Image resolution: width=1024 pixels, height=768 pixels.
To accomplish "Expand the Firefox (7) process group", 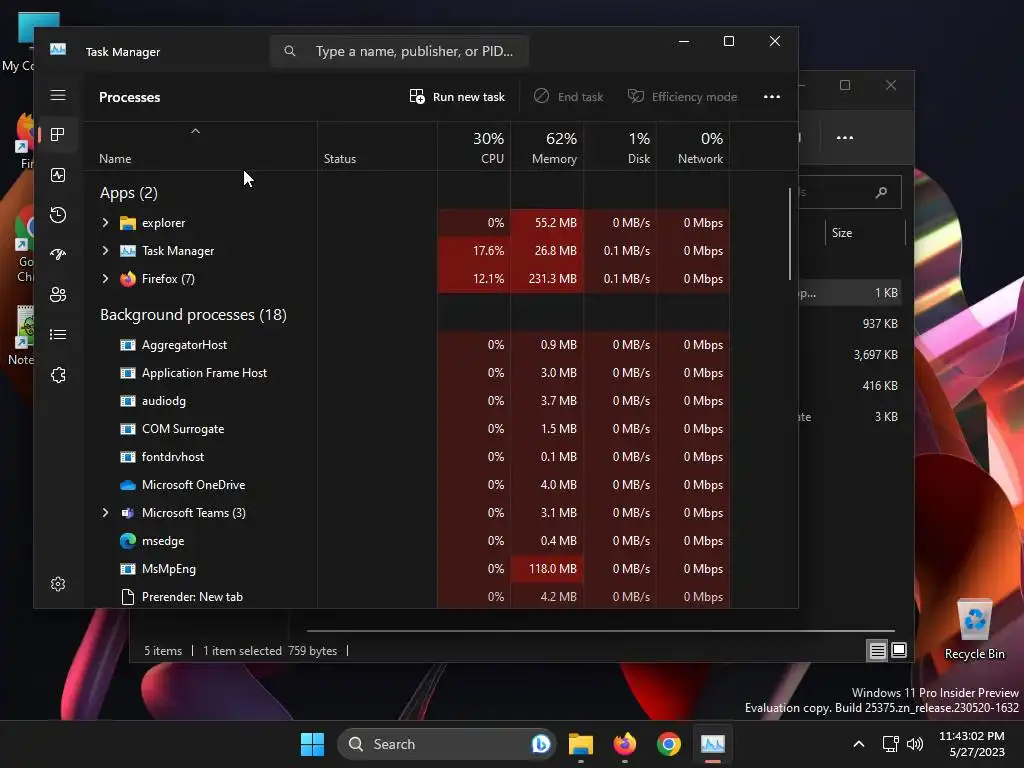I will 105,279.
